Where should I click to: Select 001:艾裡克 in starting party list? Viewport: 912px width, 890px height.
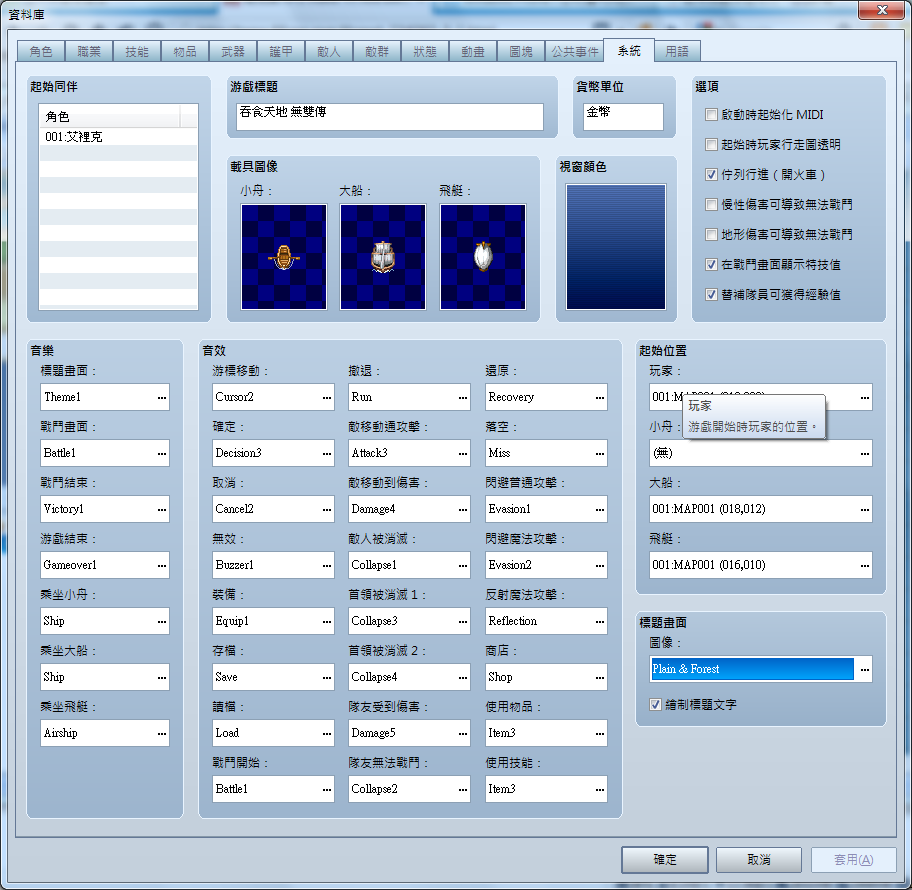pos(119,137)
